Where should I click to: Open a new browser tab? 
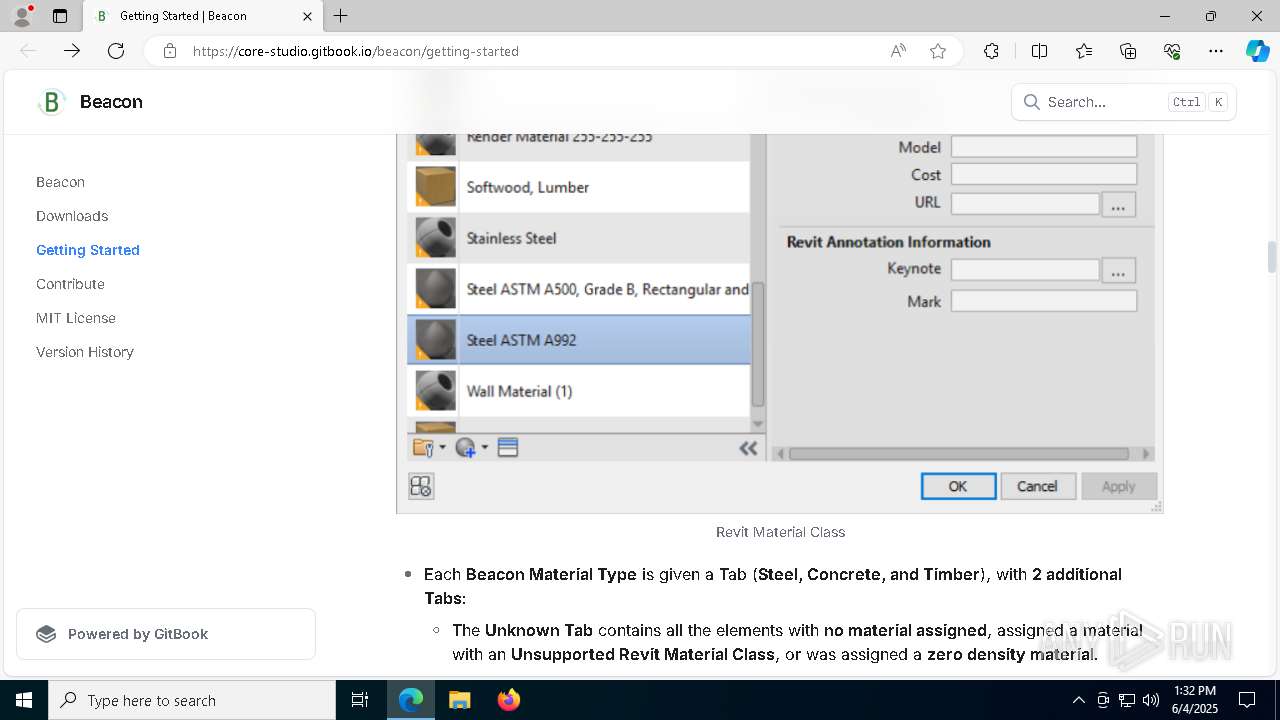coord(341,16)
